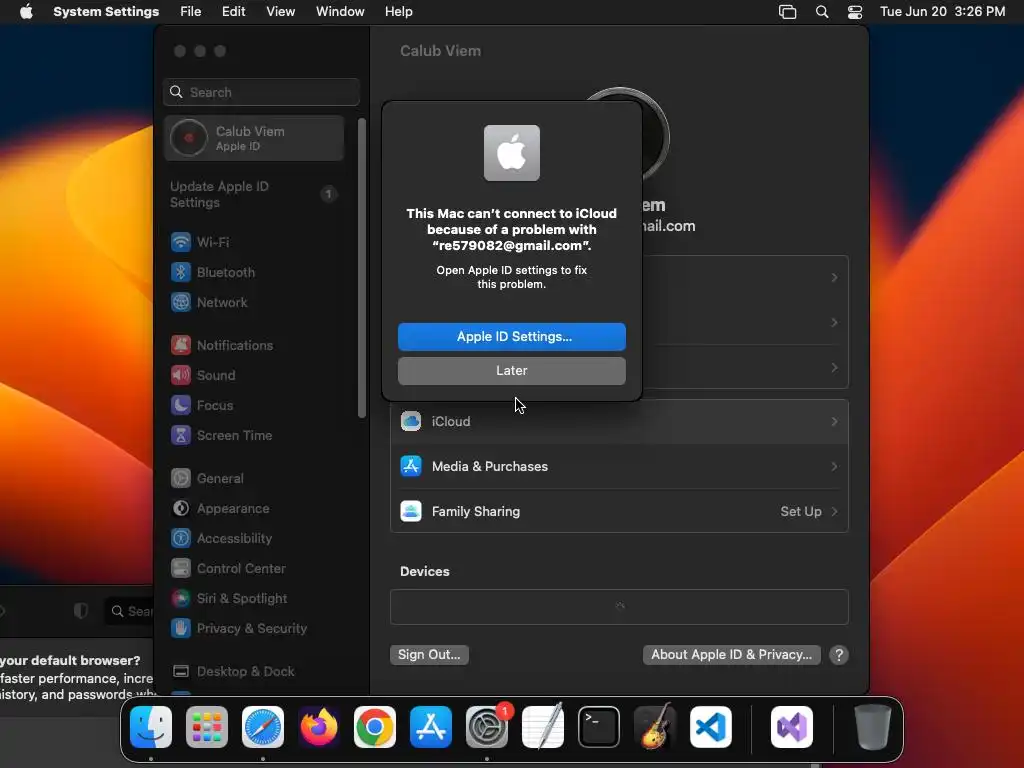This screenshot has height=768, width=1024.
Task: Open Update Apple ID Settings item
Action: click(x=254, y=194)
